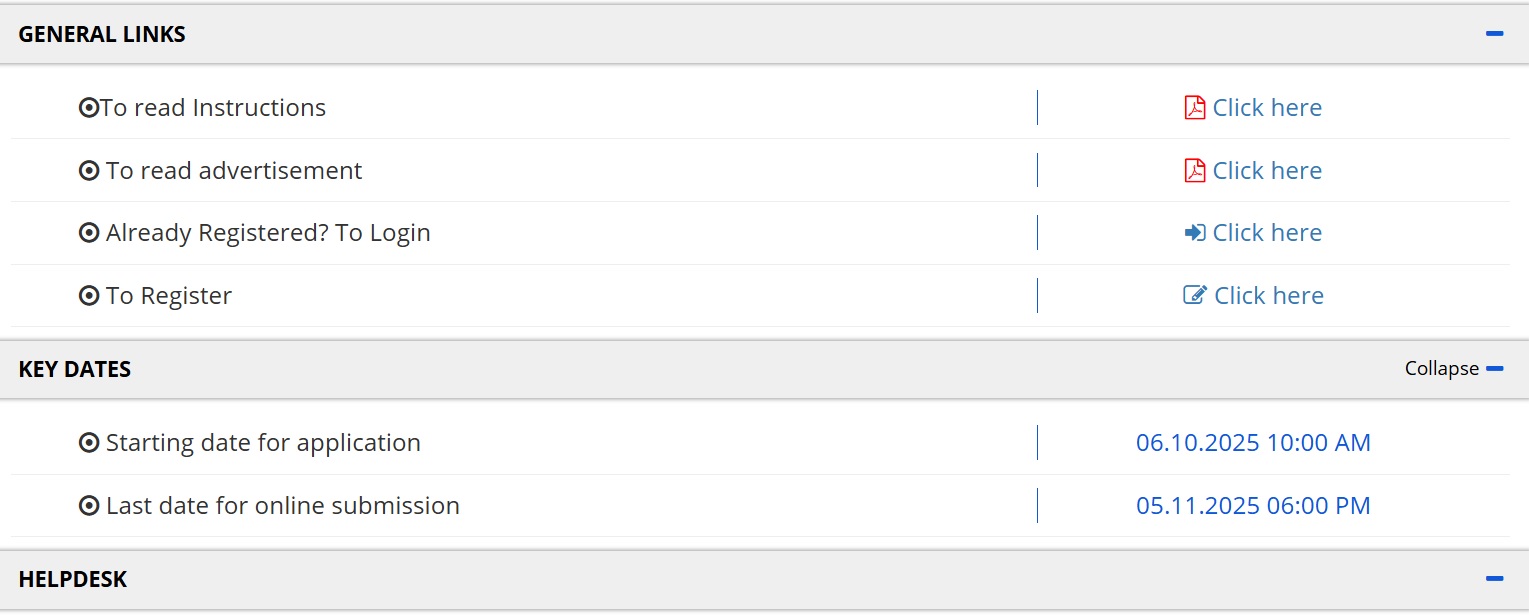Click the General Links header title

coord(102,34)
